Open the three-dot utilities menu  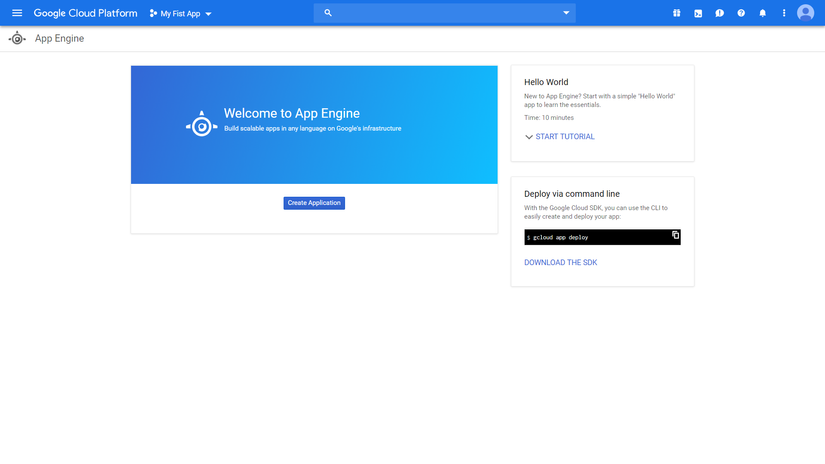[784, 13]
